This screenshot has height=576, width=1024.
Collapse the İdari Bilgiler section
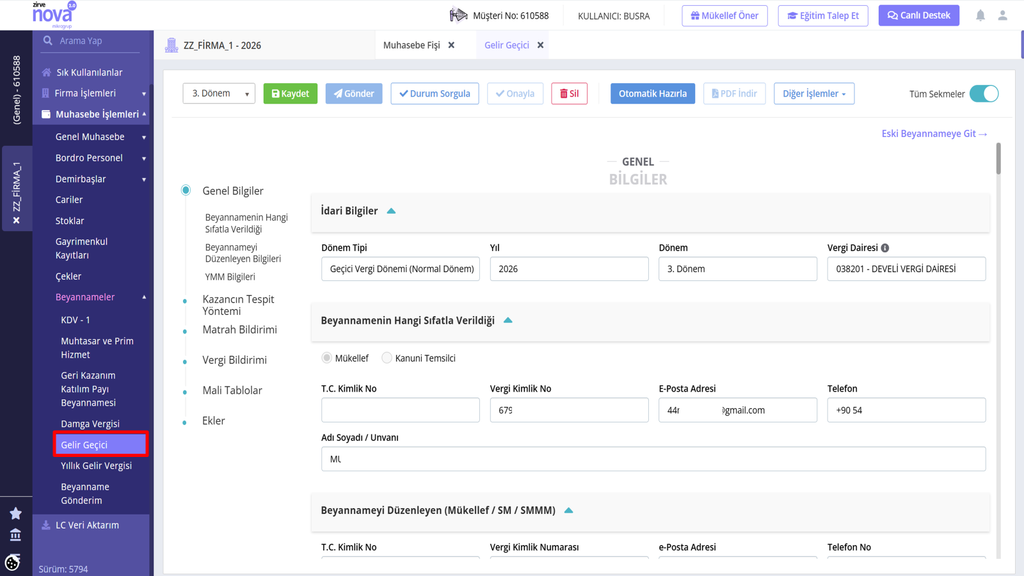point(391,211)
